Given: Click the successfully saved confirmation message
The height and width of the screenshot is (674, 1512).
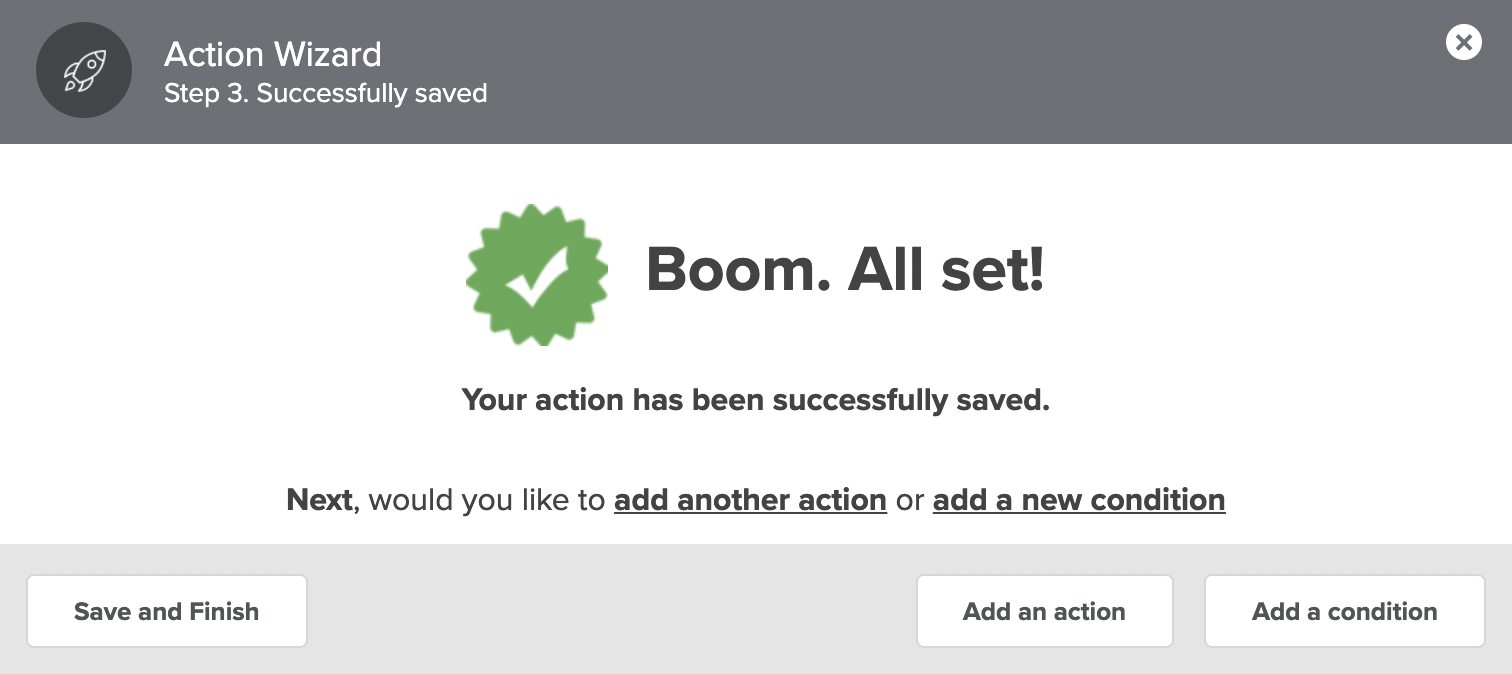Looking at the screenshot, I should [x=756, y=400].
